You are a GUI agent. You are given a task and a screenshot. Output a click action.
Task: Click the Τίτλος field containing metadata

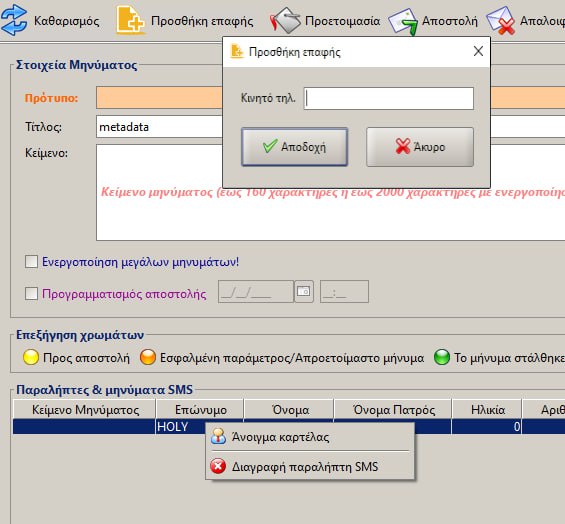[159, 126]
